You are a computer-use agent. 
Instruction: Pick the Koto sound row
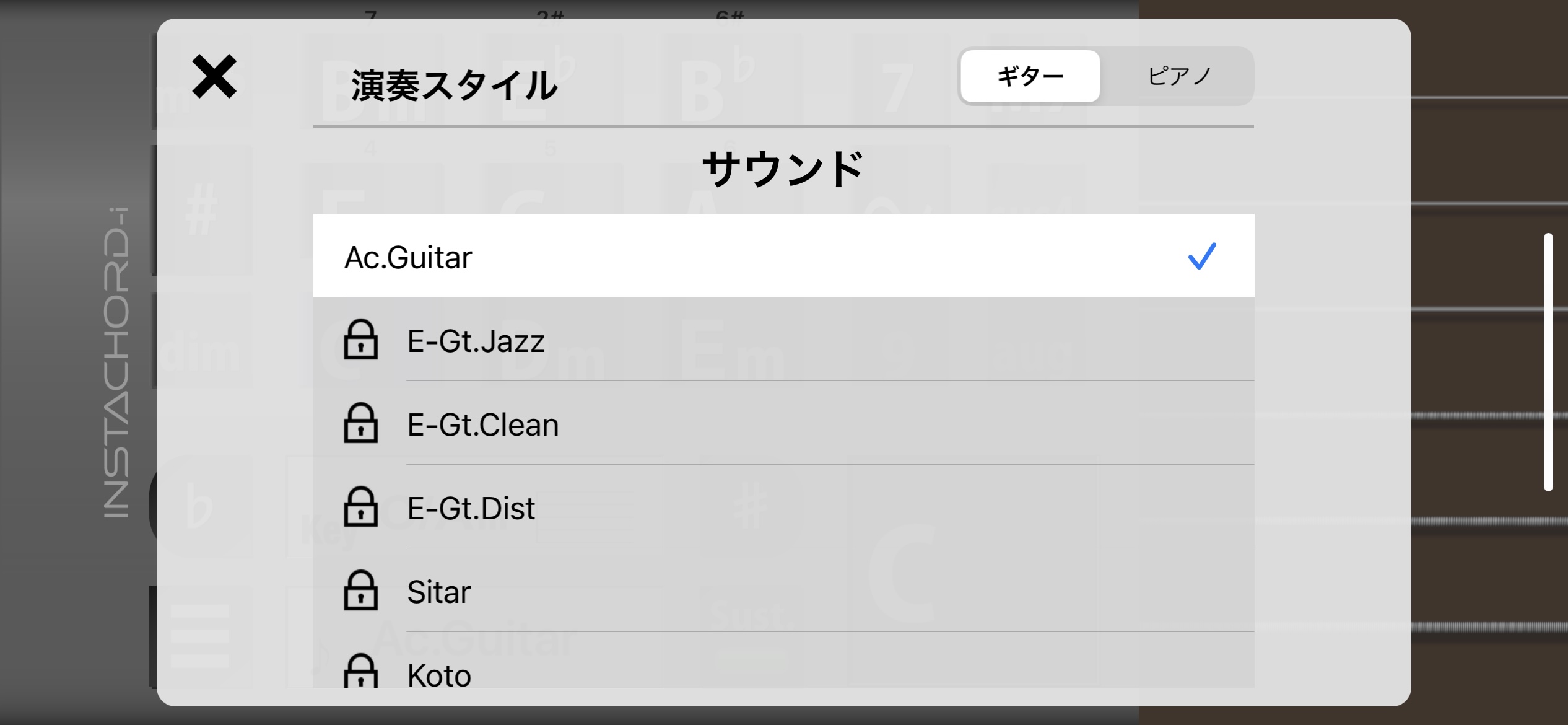(783, 661)
